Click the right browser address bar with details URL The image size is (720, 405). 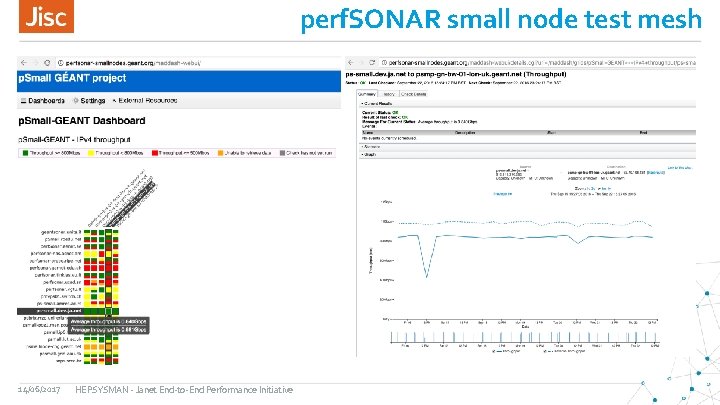[537, 62]
